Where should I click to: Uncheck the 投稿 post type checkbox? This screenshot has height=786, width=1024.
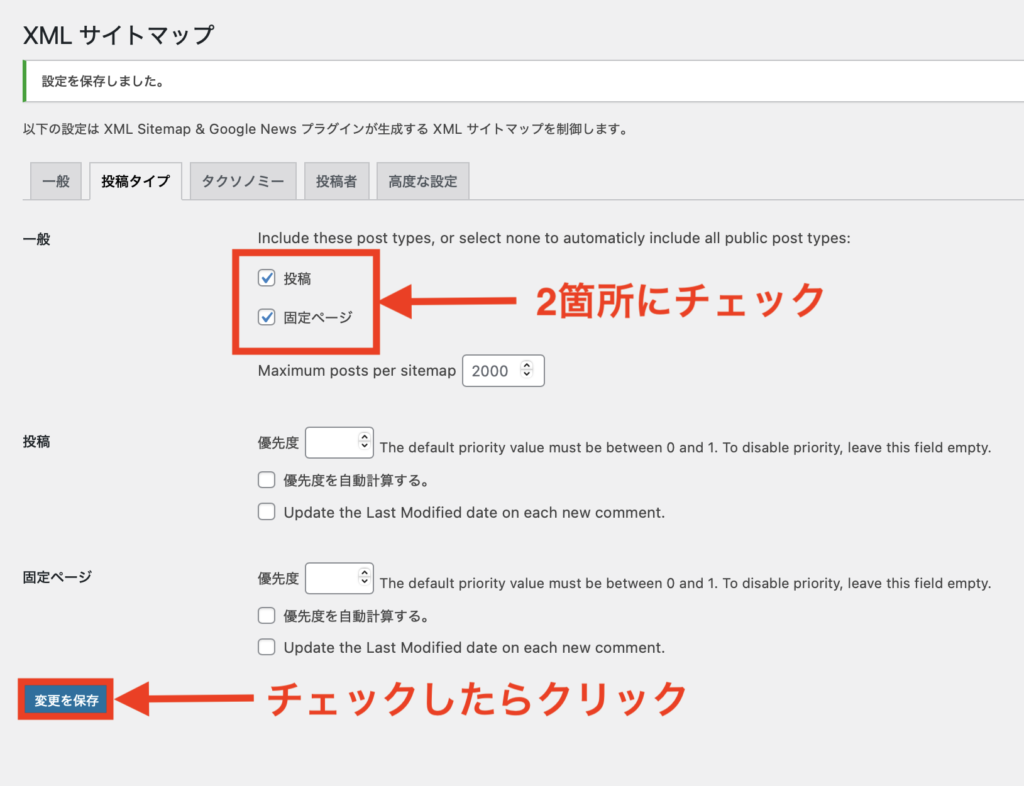point(267,278)
